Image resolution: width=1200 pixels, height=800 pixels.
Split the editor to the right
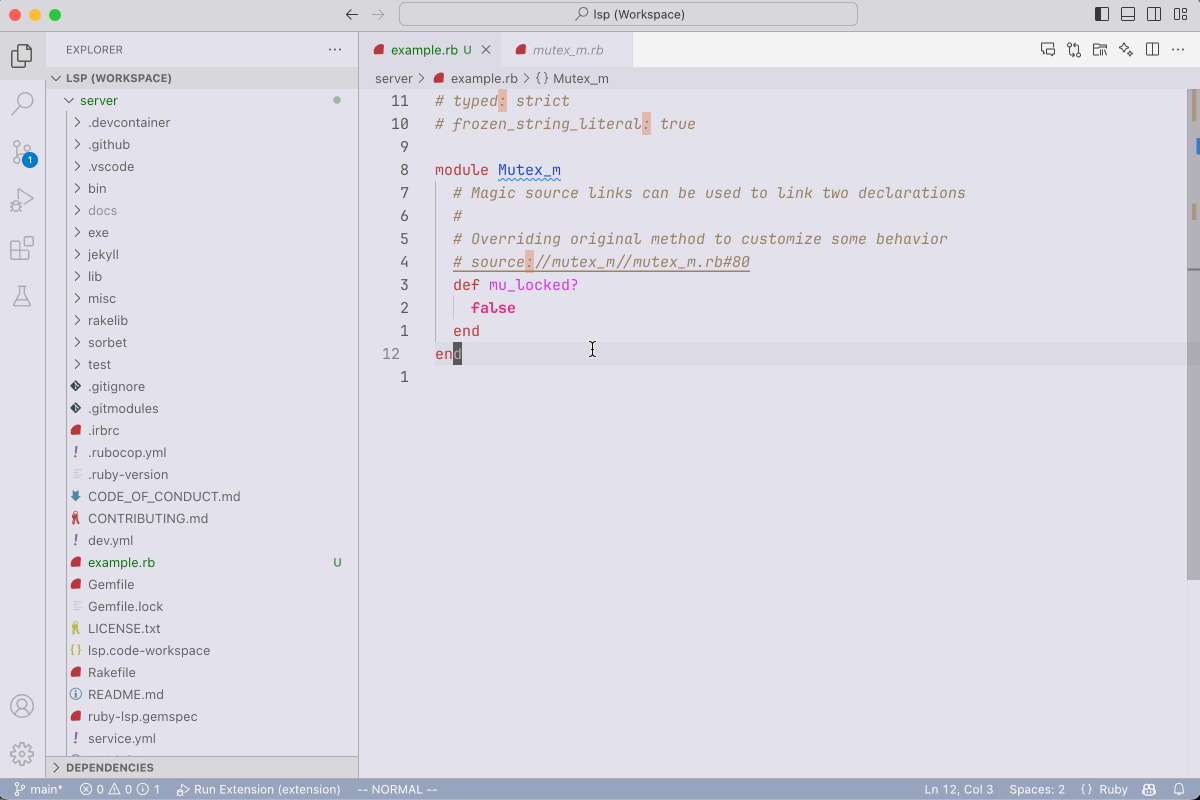coord(1152,49)
